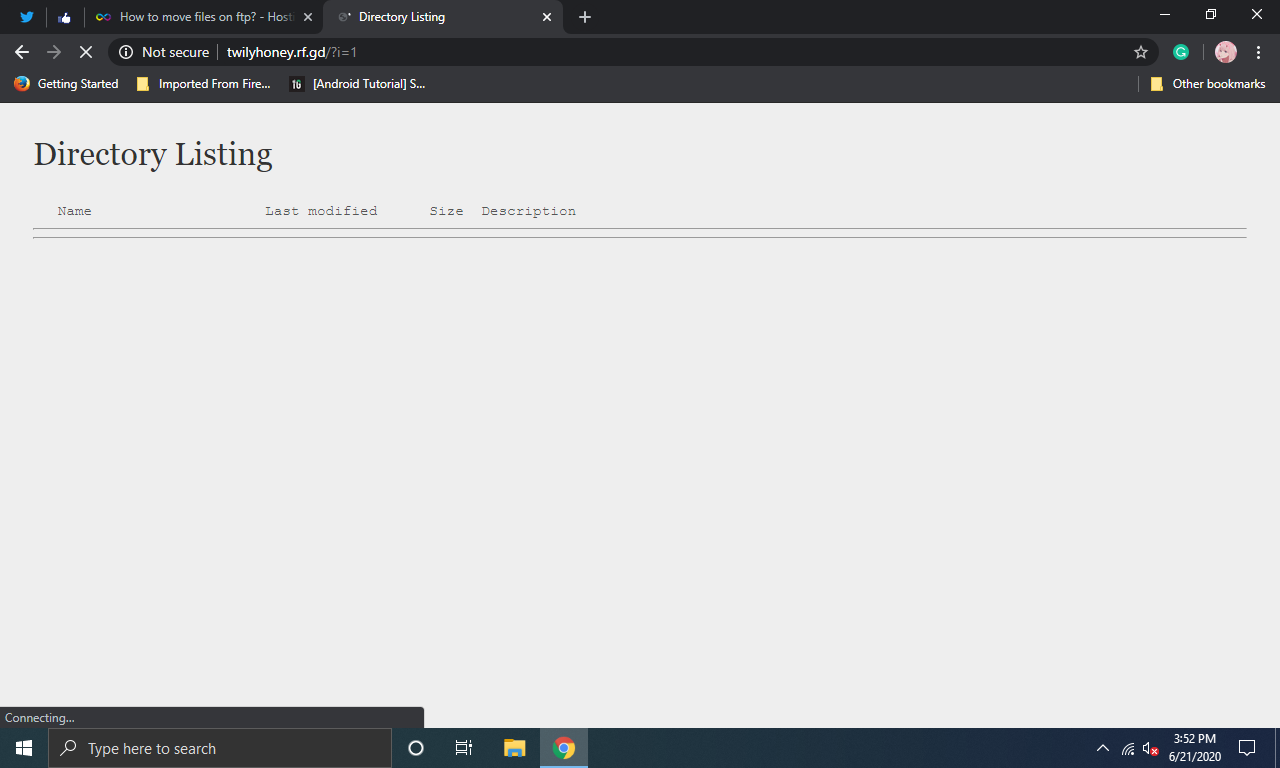Switch to How to move files tab
The height and width of the screenshot is (768, 1280).
pos(200,17)
